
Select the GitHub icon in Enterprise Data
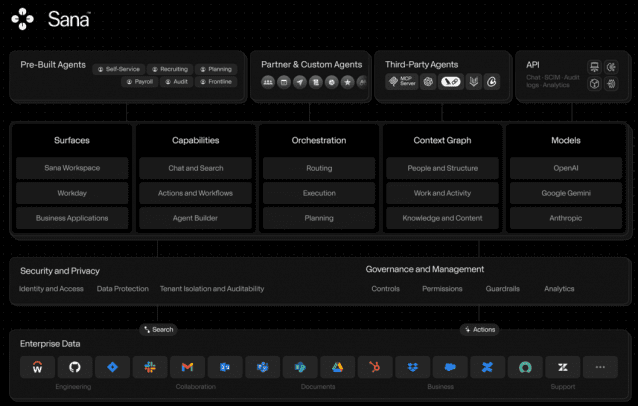(75, 367)
